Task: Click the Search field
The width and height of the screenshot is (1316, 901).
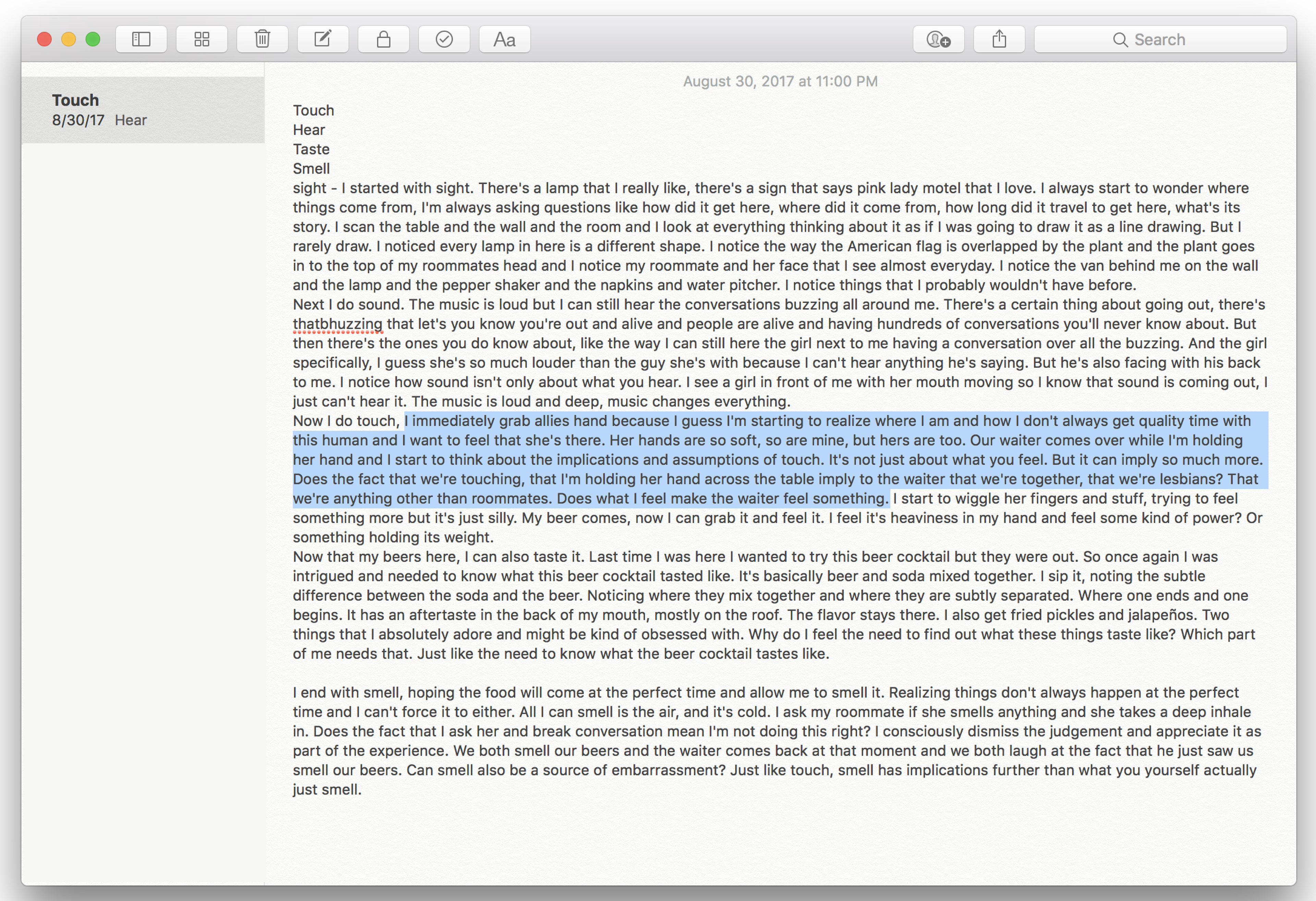Action: (x=1160, y=39)
